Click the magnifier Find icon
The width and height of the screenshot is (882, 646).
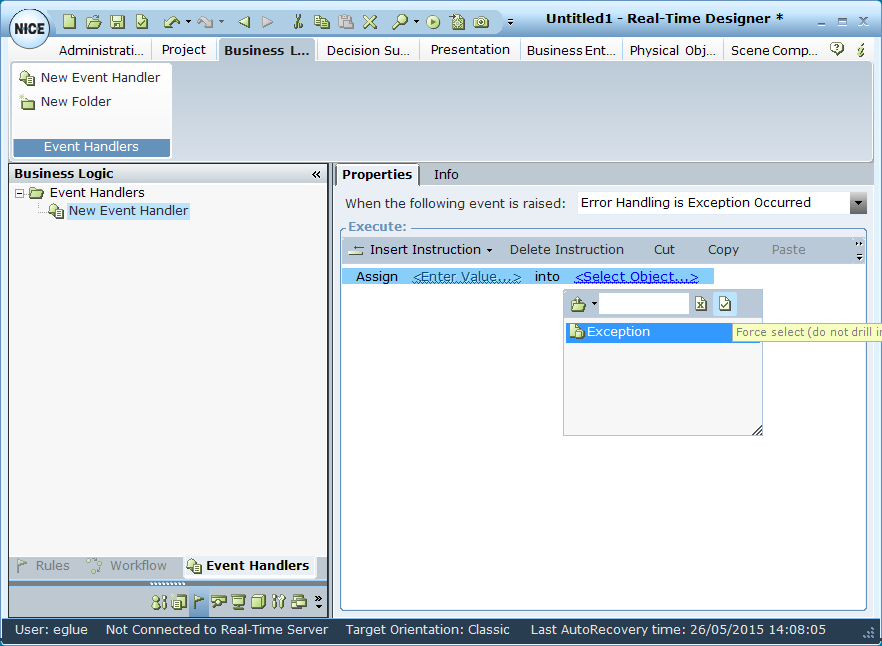pyautogui.click(x=399, y=21)
